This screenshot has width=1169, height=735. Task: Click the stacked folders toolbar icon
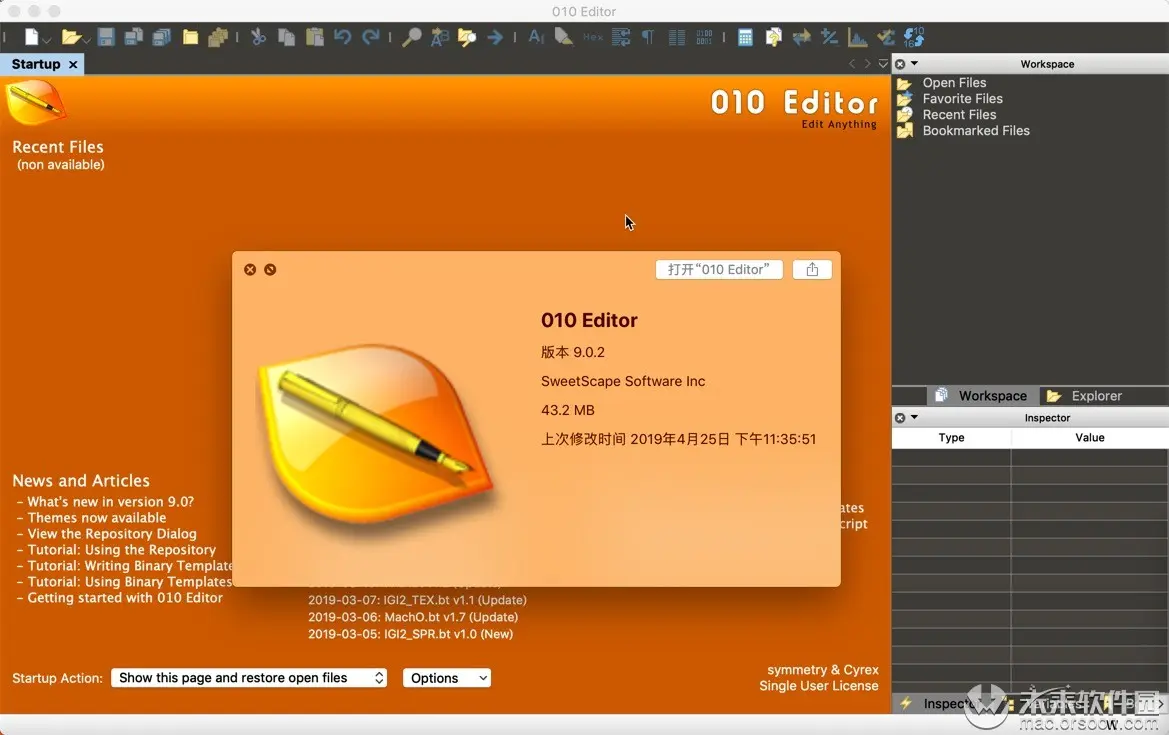(x=218, y=37)
